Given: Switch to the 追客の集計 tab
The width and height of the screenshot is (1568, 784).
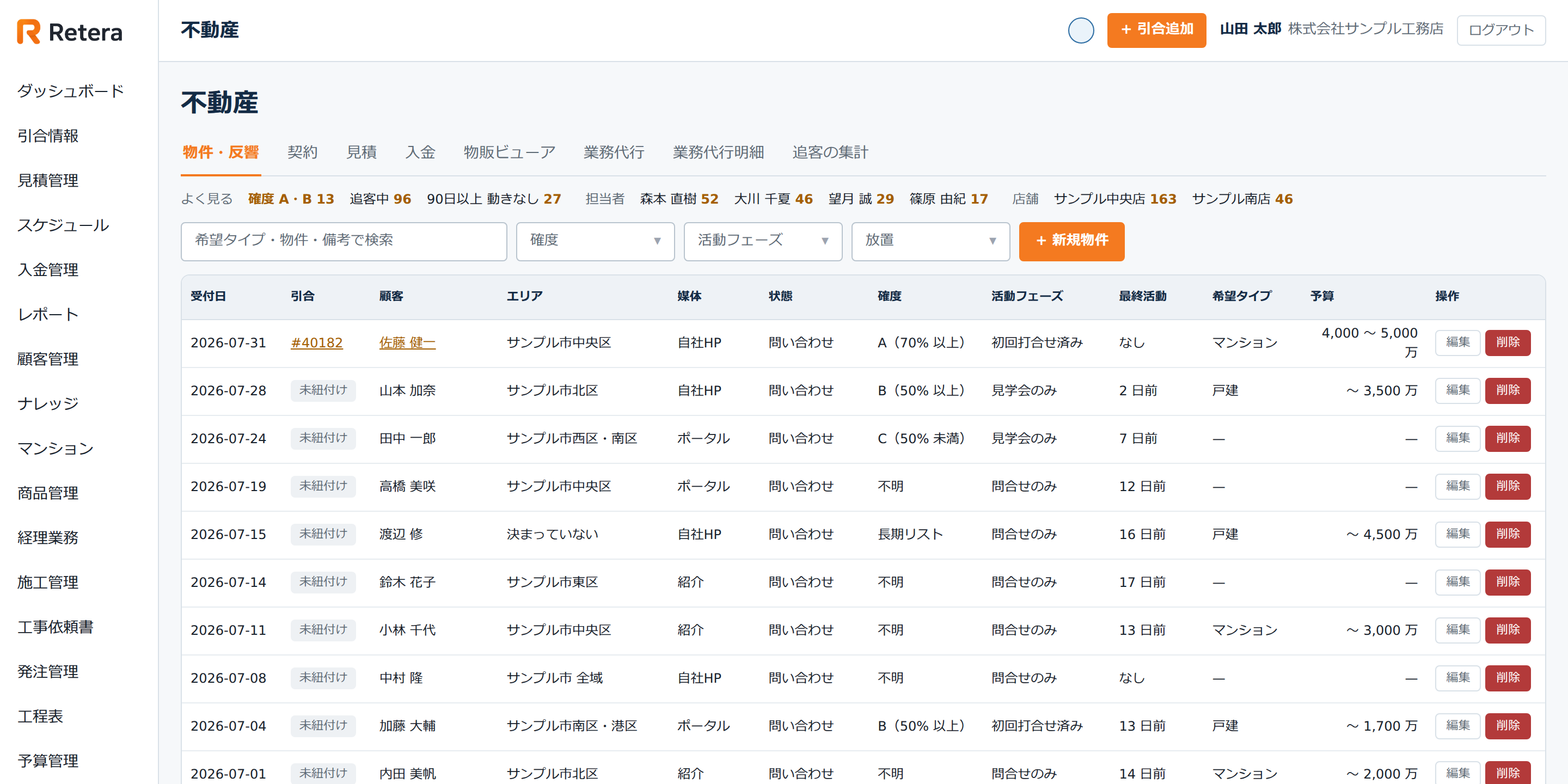Looking at the screenshot, I should [830, 152].
